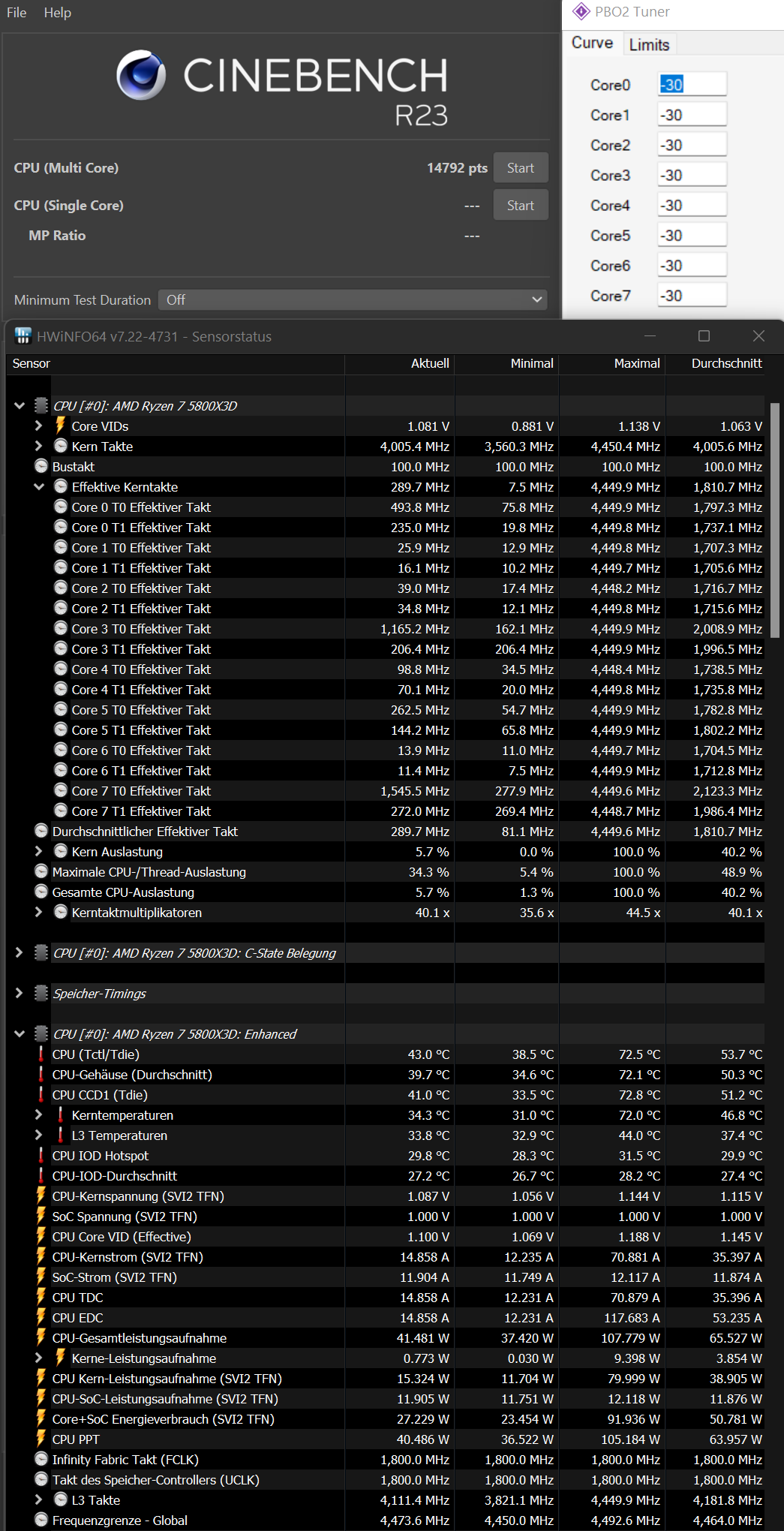Click the Gesamte CPU-Auslastung icon
Screen dimensions: 784x1531
tap(41, 892)
